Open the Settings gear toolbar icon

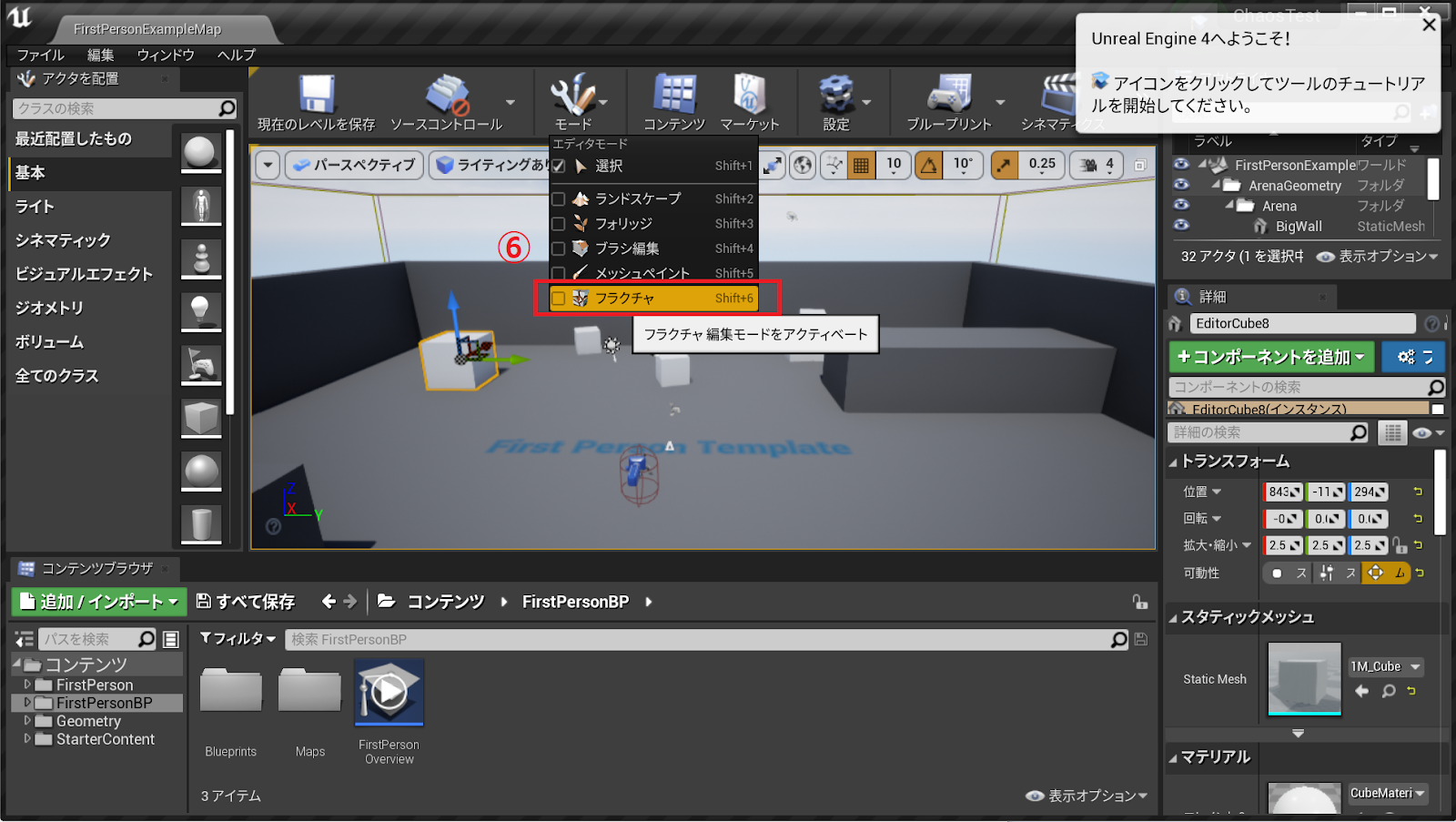point(836,95)
